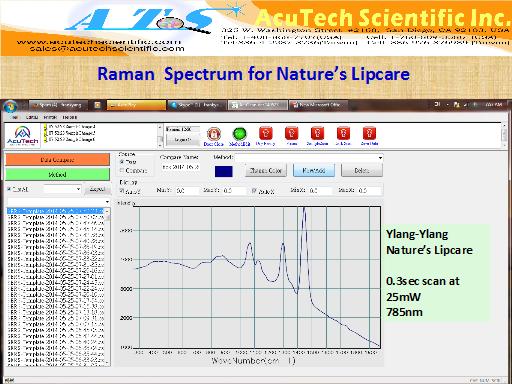Click the dark blue color swatch
The image size is (512, 384).
click(224, 171)
